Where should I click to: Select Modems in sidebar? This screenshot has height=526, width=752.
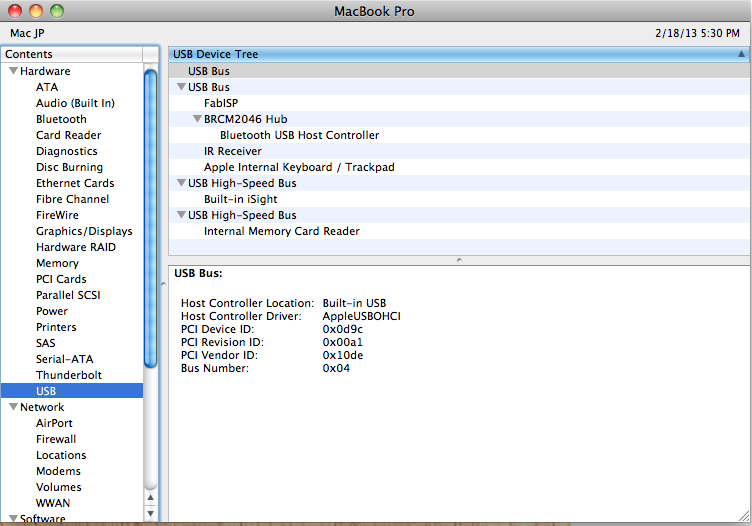click(59, 471)
